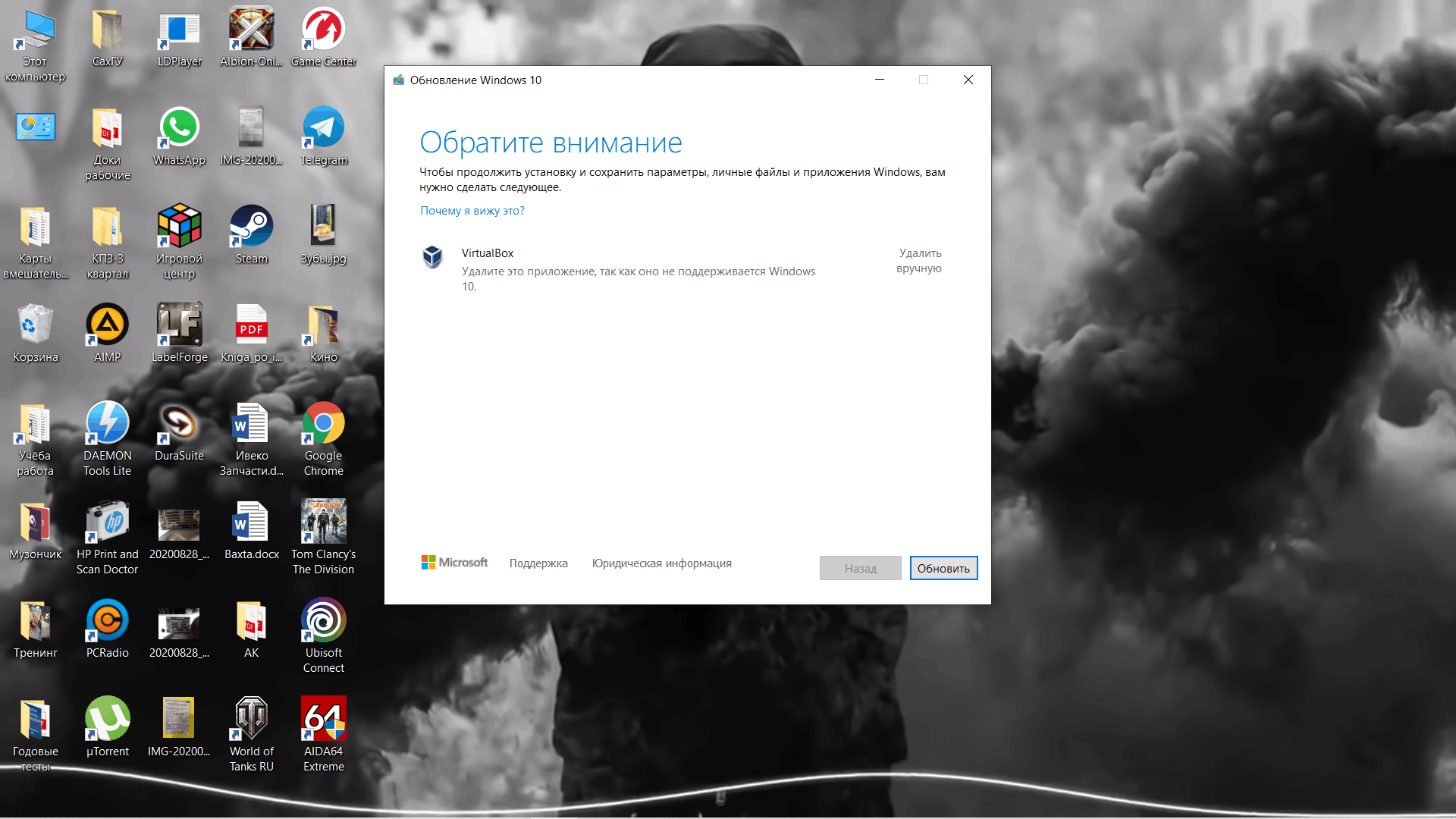Select the СахГУ folder icon

point(107,39)
